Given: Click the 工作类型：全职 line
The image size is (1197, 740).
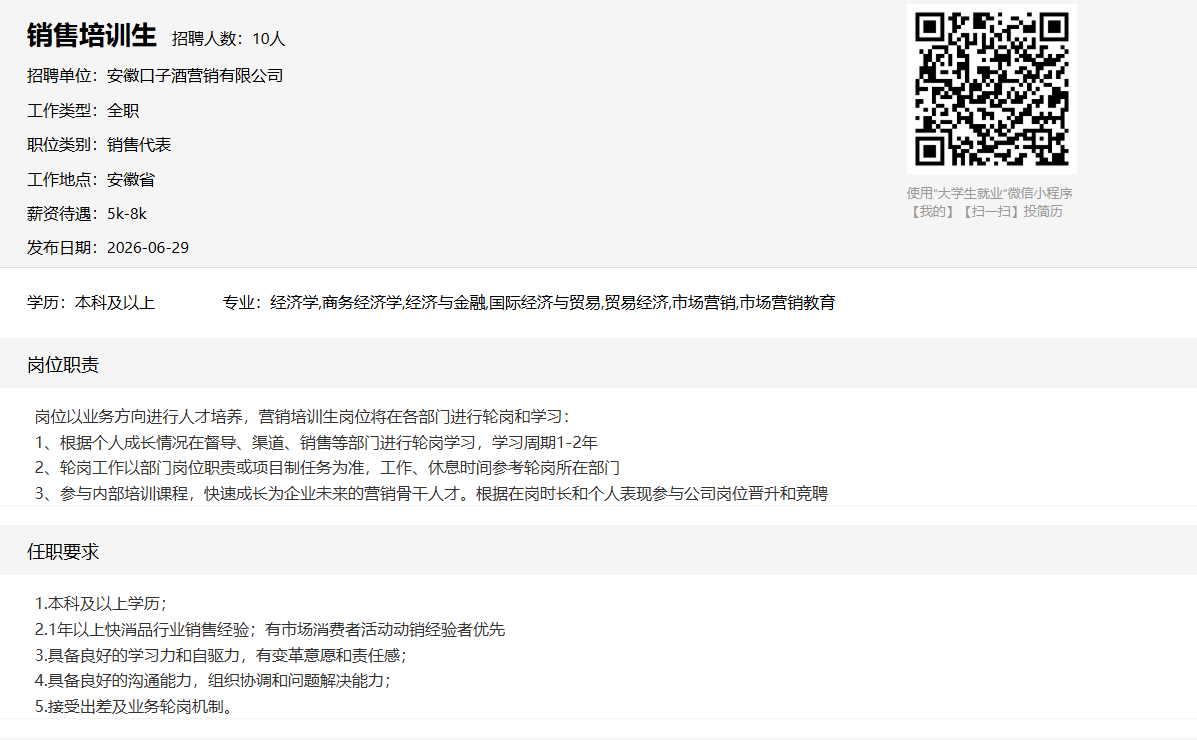Looking at the screenshot, I should point(83,111).
